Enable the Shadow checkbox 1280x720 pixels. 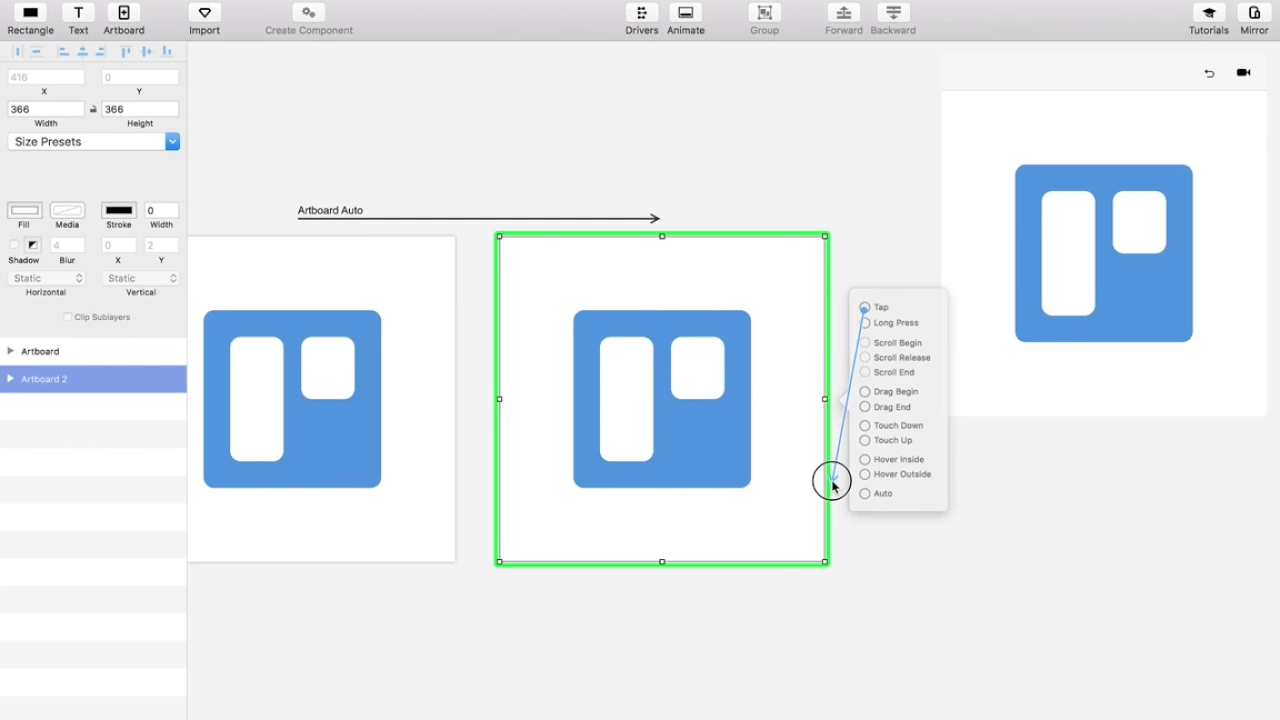(14, 245)
